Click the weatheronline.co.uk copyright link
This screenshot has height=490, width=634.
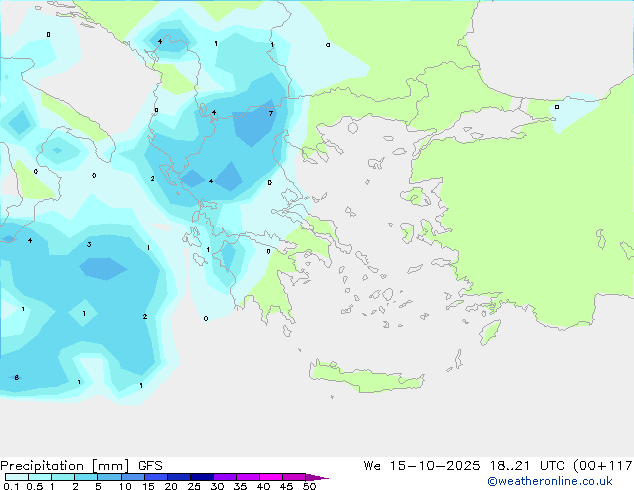[549, 481]
